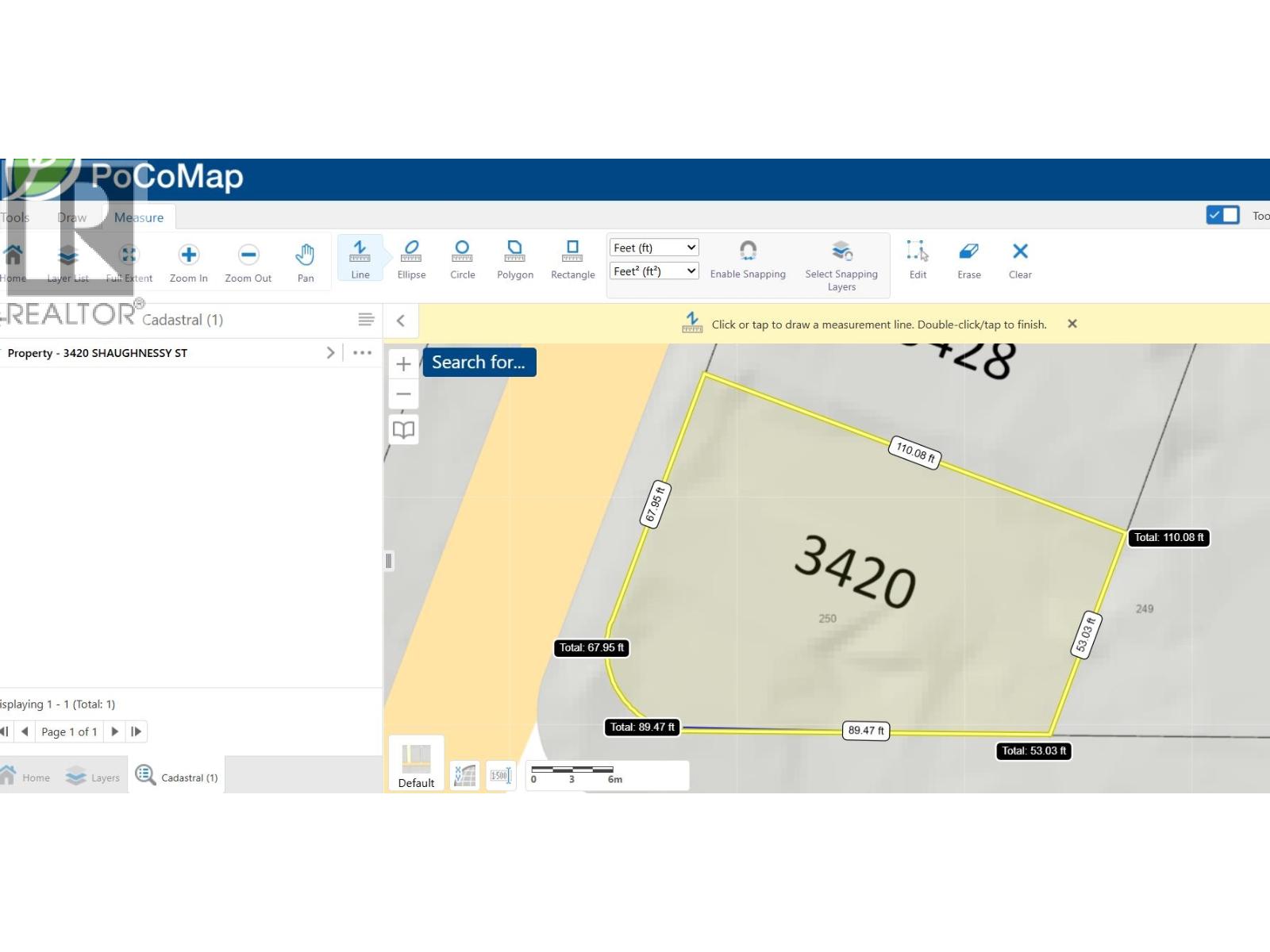Toggle Enable Snapping
The image size is (1270, 952).
coord(748,259)
